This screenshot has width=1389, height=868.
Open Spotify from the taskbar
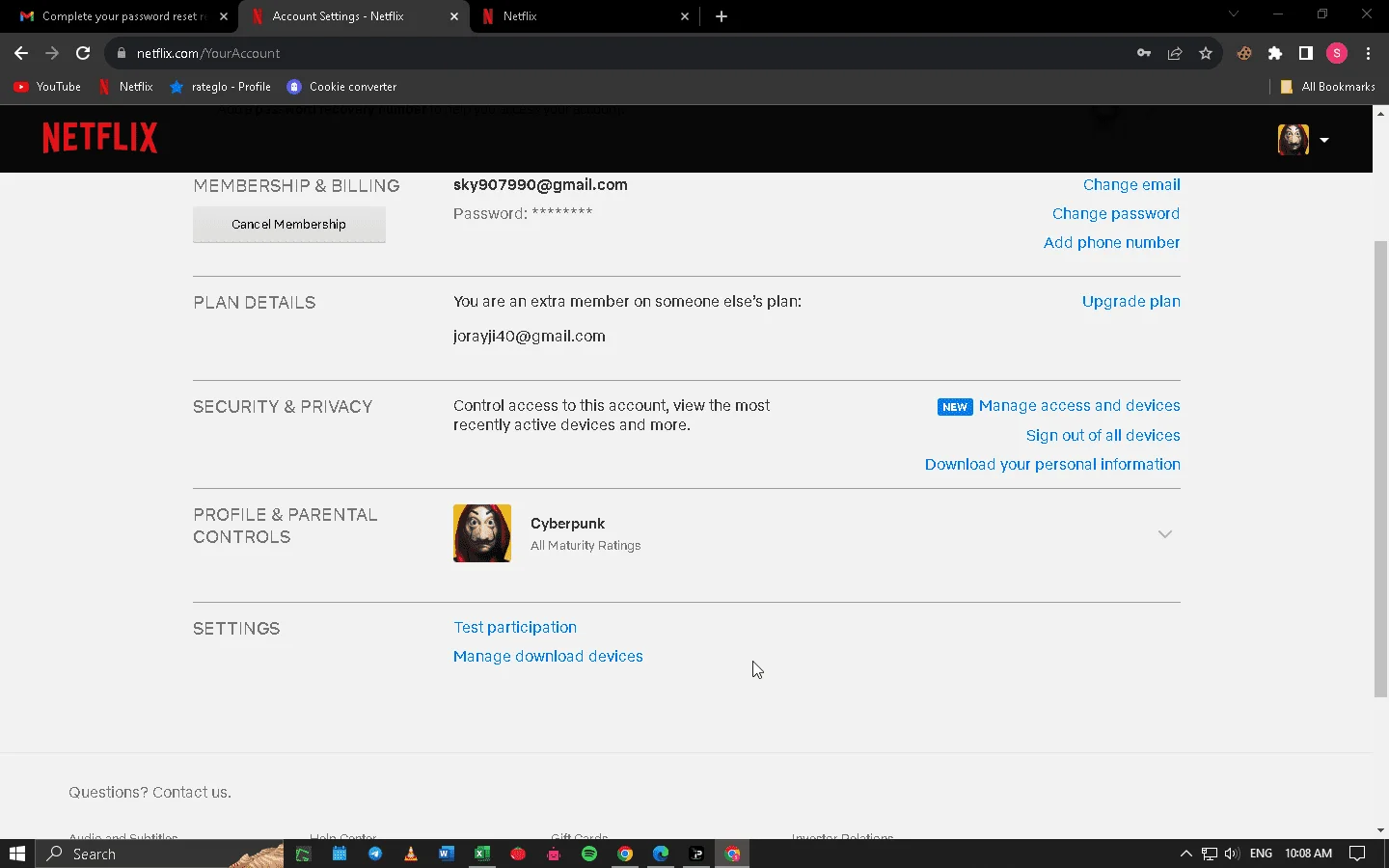589,854
